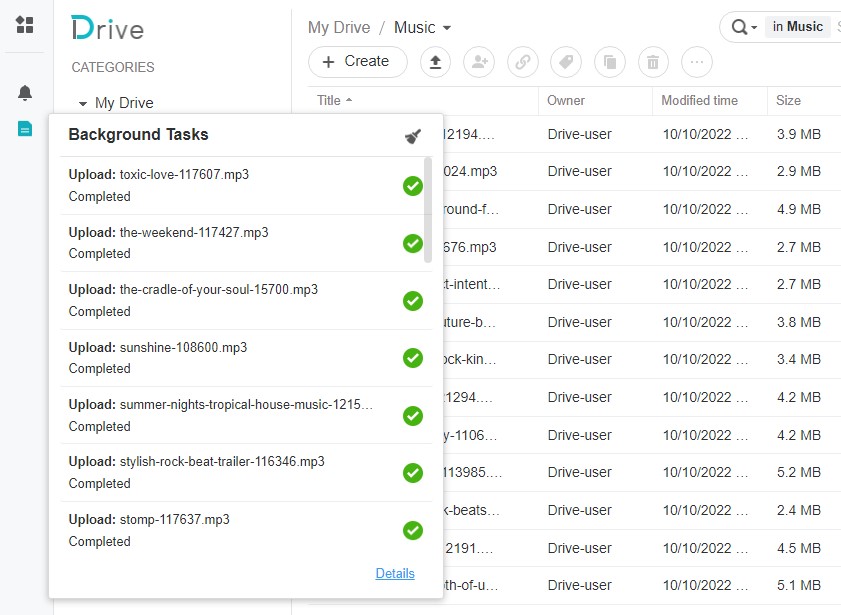Sort by the Modified time column header

pyautogui.click(x=699, y=100)
